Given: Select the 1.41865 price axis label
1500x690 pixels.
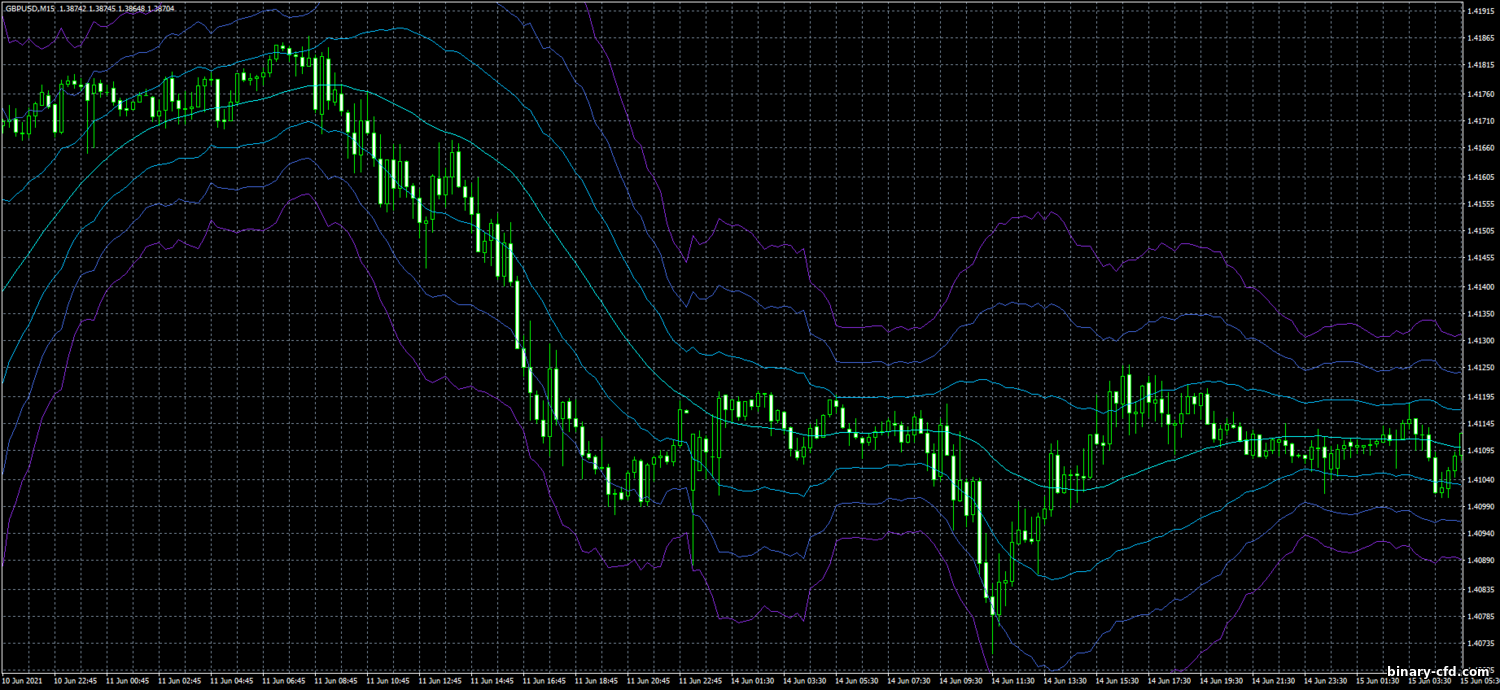Looking at the screenshot, I should [1481, 38].
